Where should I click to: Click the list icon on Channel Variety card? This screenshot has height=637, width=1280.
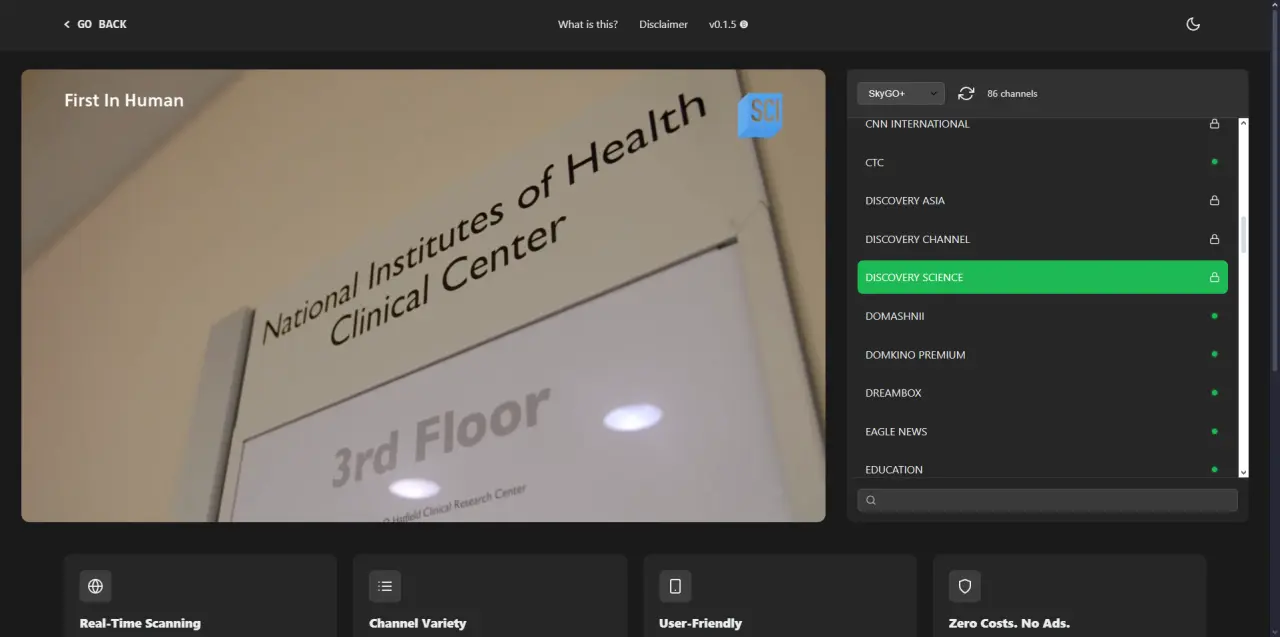pyautogui.click(x=385, y=586)
